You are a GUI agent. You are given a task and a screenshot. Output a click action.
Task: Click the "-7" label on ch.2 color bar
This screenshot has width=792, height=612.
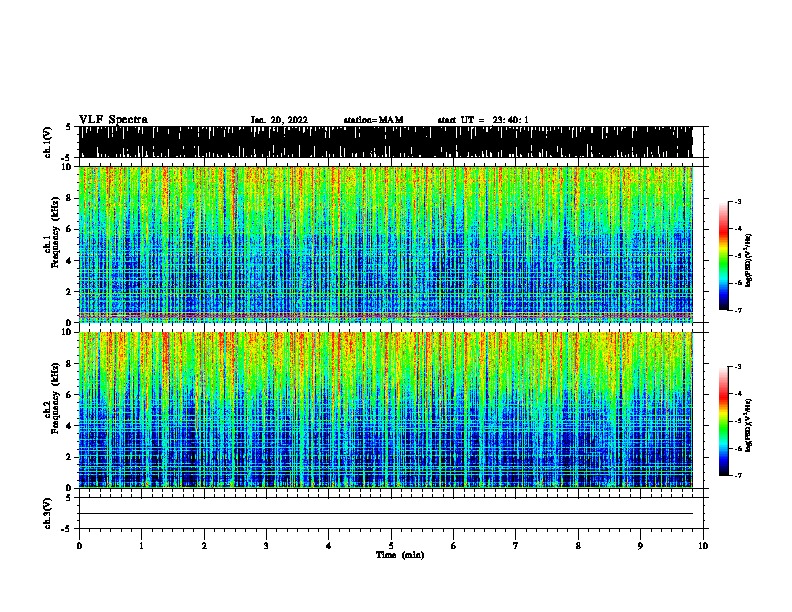pos(738,475)
